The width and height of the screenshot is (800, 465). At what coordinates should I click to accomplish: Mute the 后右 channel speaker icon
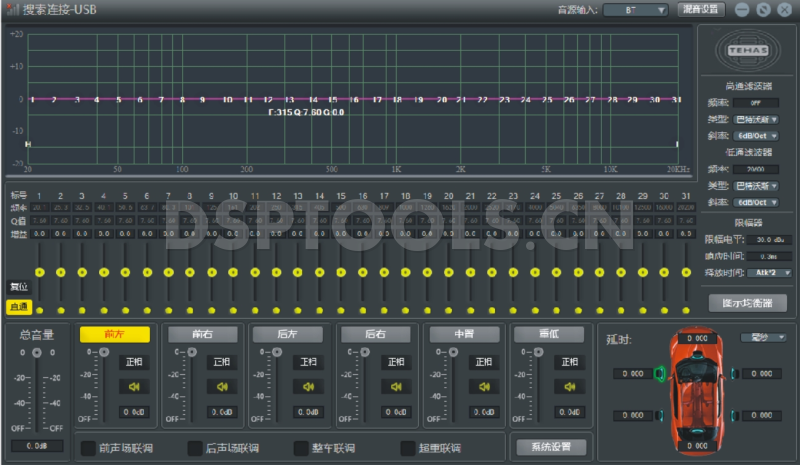pos(395,386)
